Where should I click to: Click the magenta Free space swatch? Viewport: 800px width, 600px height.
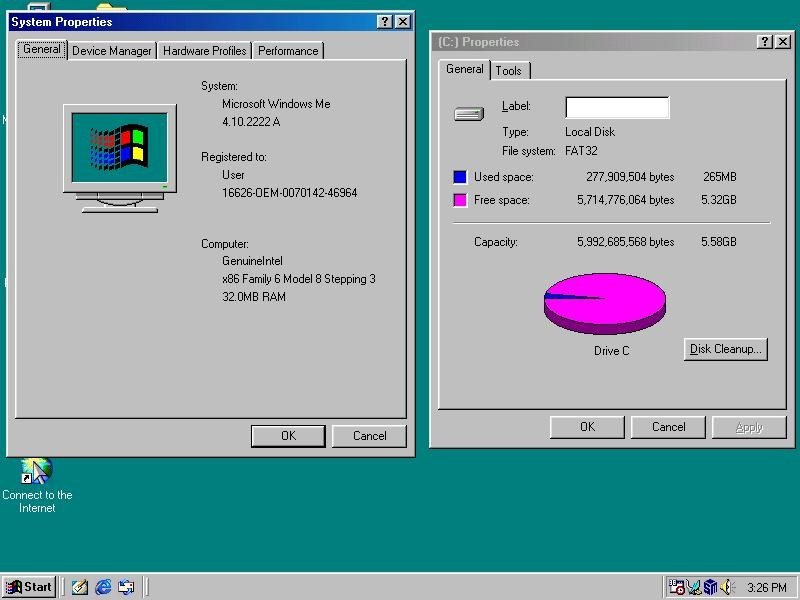460,200
